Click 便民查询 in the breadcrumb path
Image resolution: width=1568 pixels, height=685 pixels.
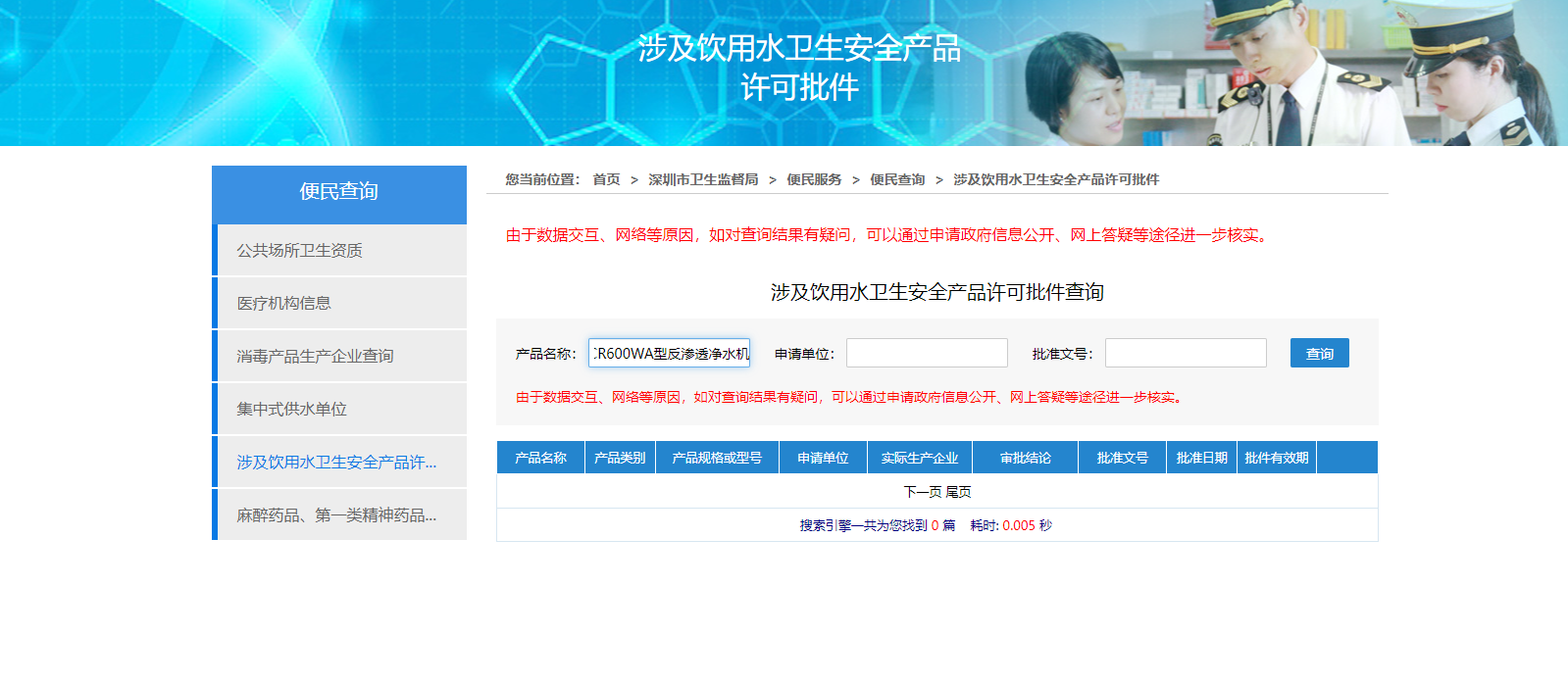click(897, 180)
